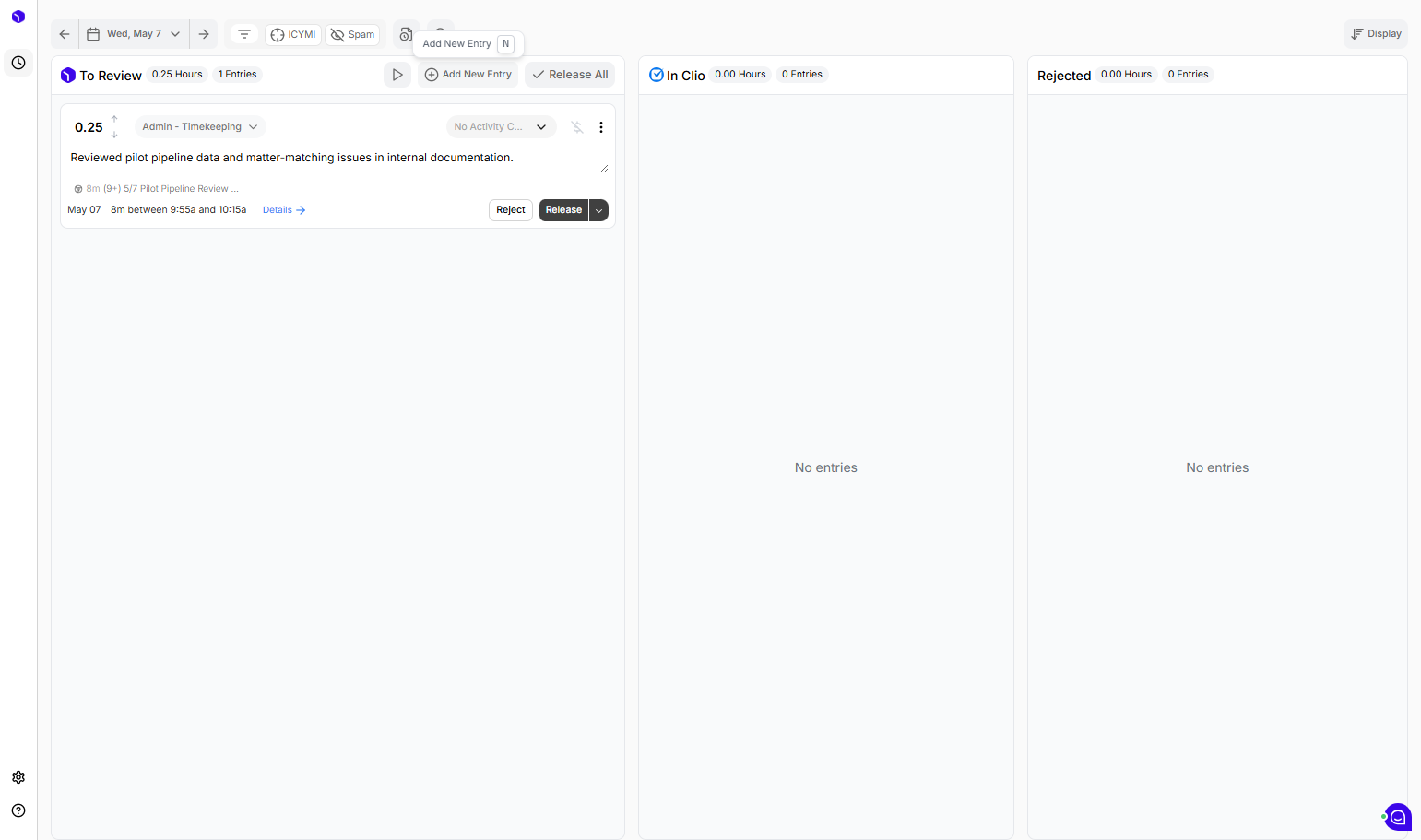Click the 8m between 9:55a and 10:15a text
Screen dimensions: 1421x840
179,210
